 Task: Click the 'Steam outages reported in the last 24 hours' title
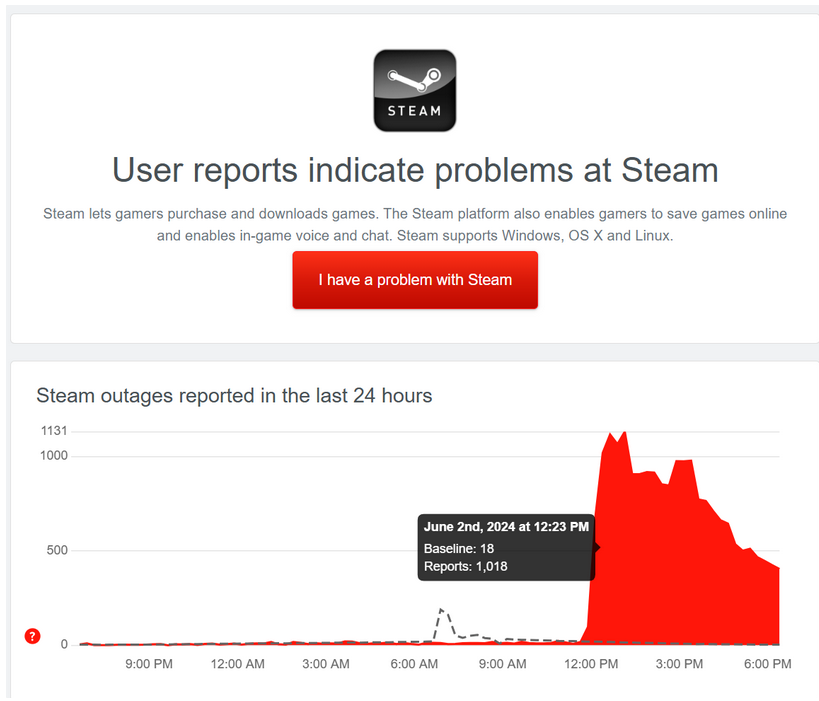[x=234, y=395]
